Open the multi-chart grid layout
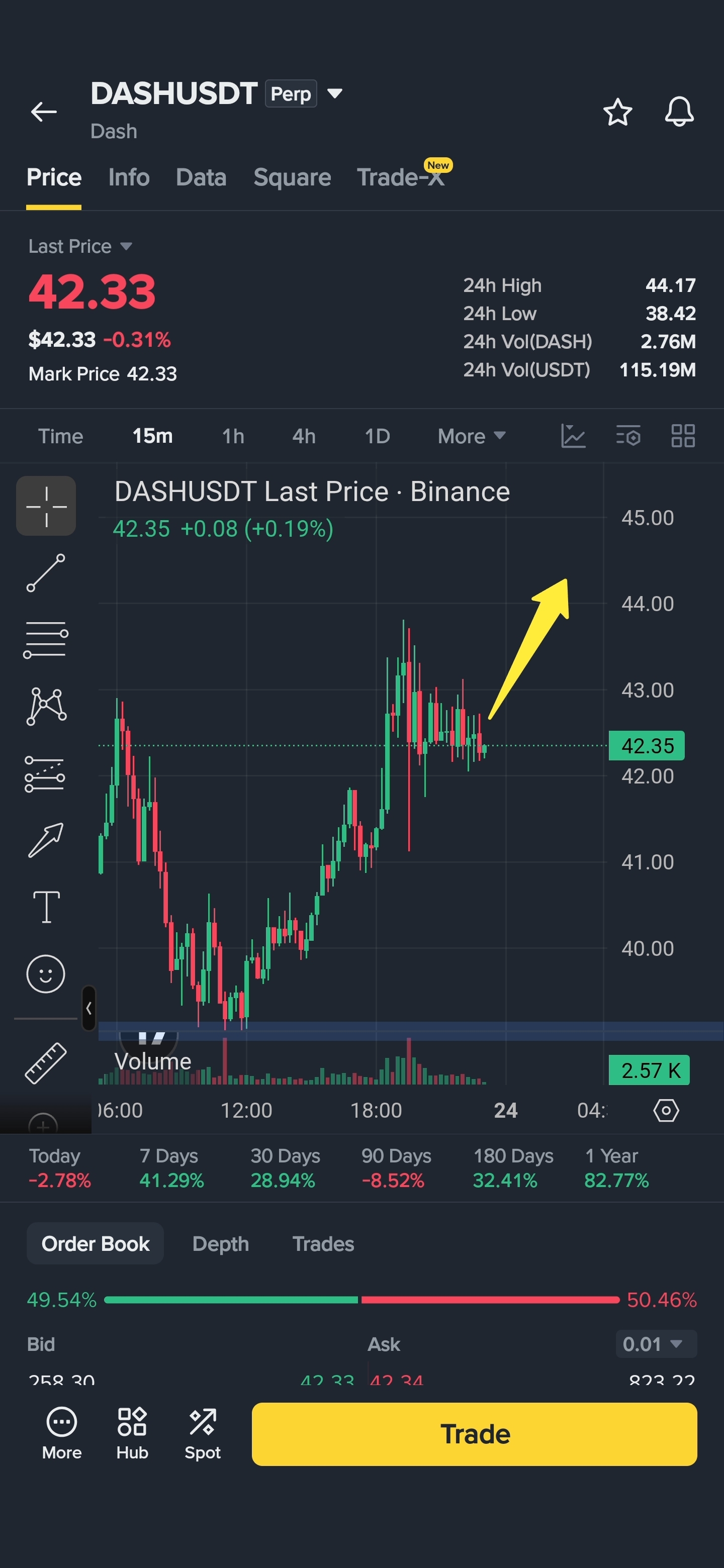This screenshot has height=1568, width=724. pyautogui.click(x=683, y=436)
